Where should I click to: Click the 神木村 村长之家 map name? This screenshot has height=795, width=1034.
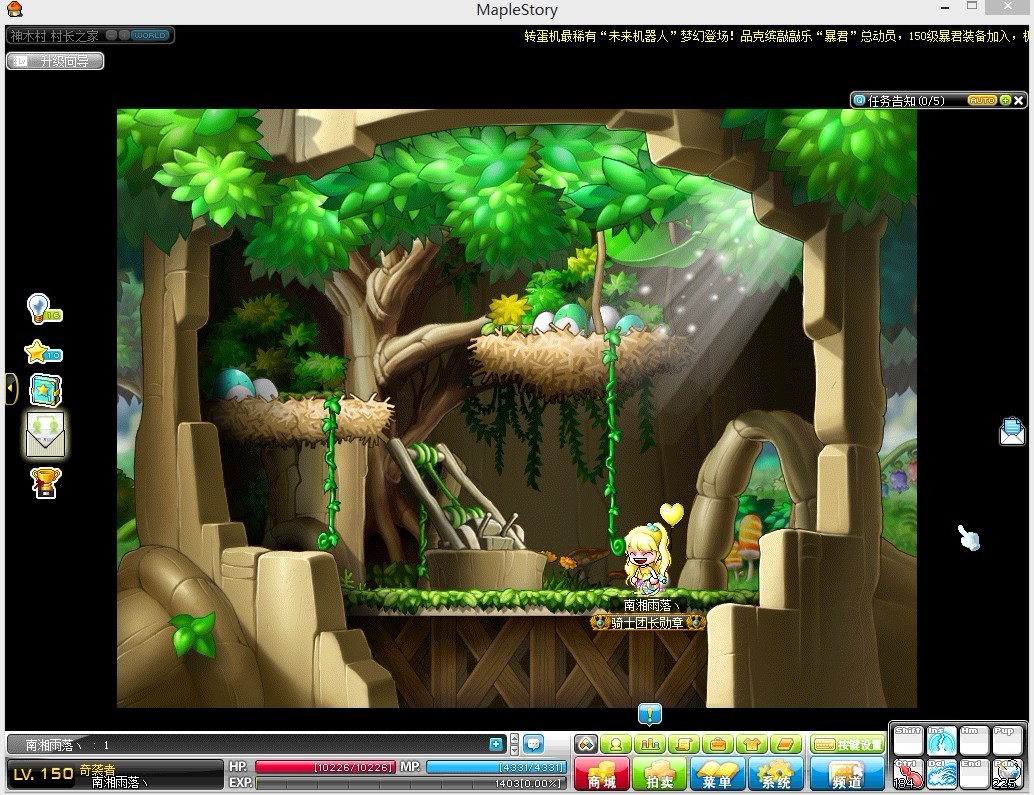pyautogui.click(x=54, y=36)
